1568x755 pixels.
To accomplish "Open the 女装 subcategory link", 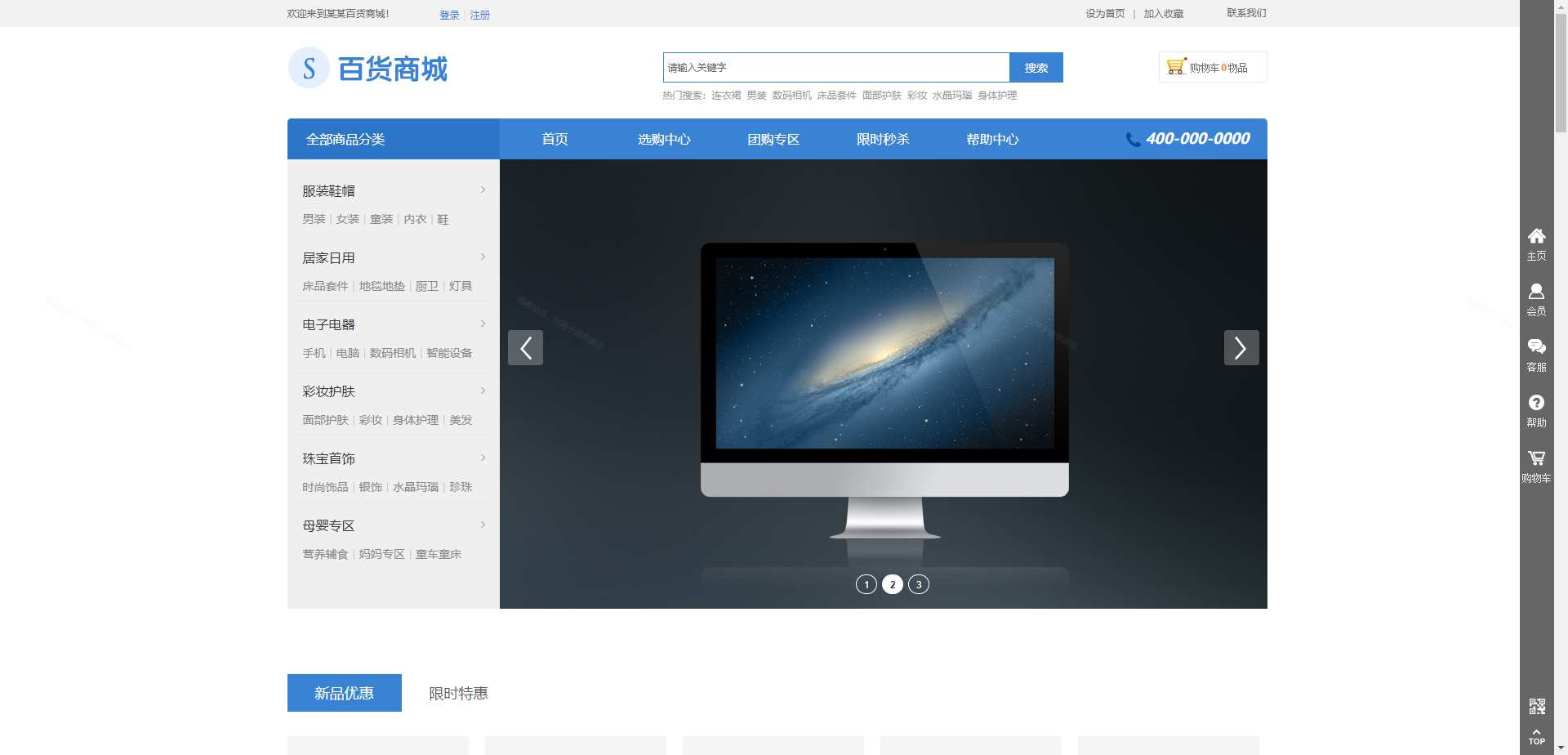I will pyautogui.click(x=348, y=219).
